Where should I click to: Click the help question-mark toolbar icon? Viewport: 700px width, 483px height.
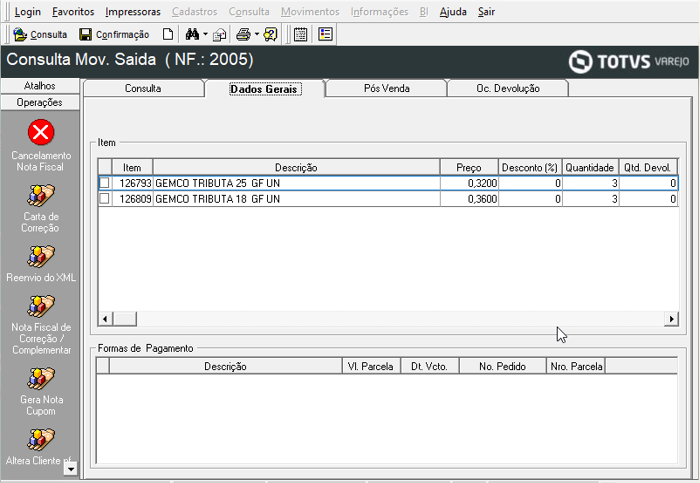[270, 34]
